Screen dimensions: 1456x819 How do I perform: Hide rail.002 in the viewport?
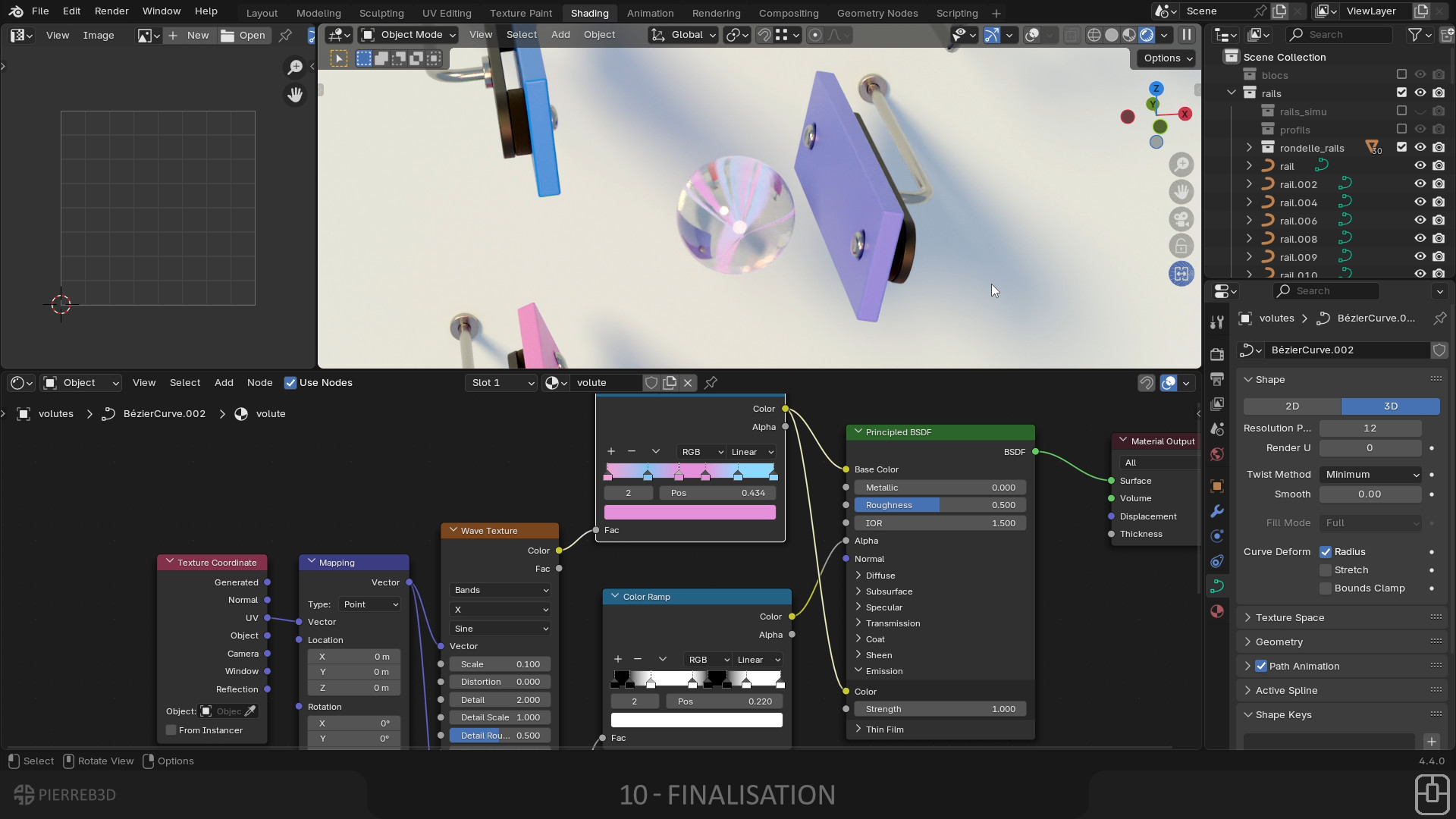pos(1420,184)
